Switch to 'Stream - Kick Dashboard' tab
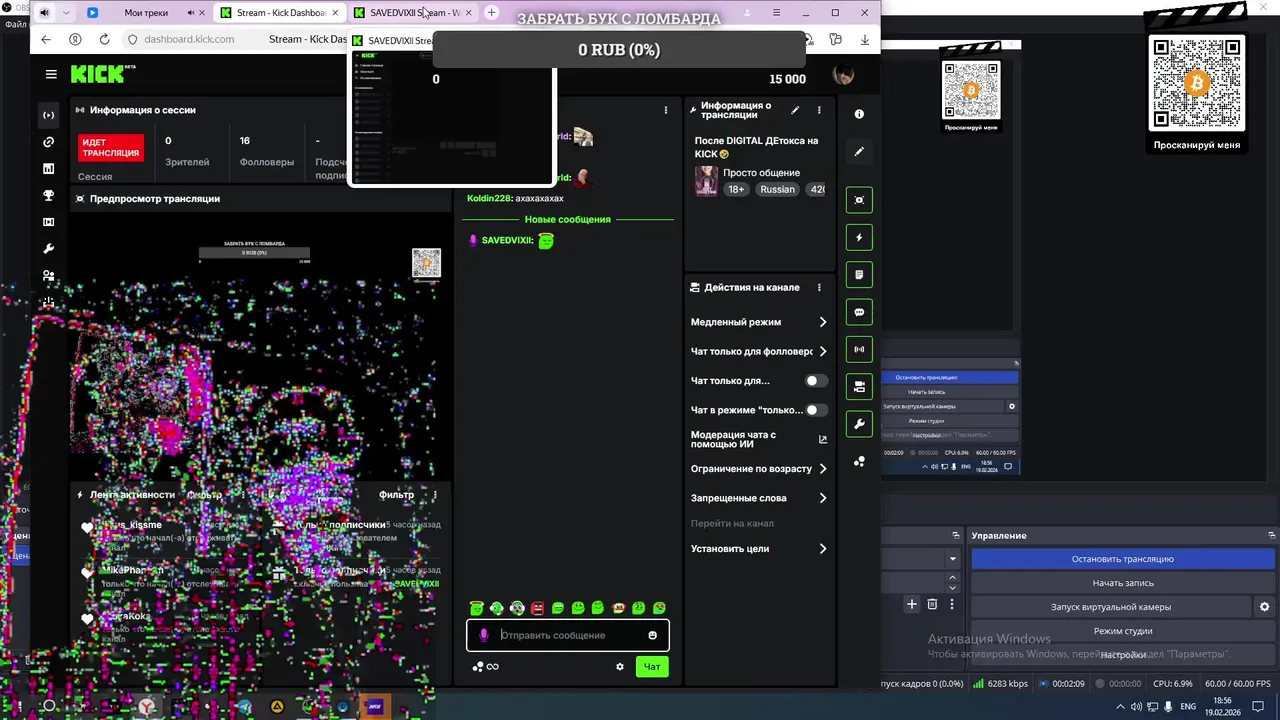Viewport: 1280px width, 720px height. tap(280, 13)
